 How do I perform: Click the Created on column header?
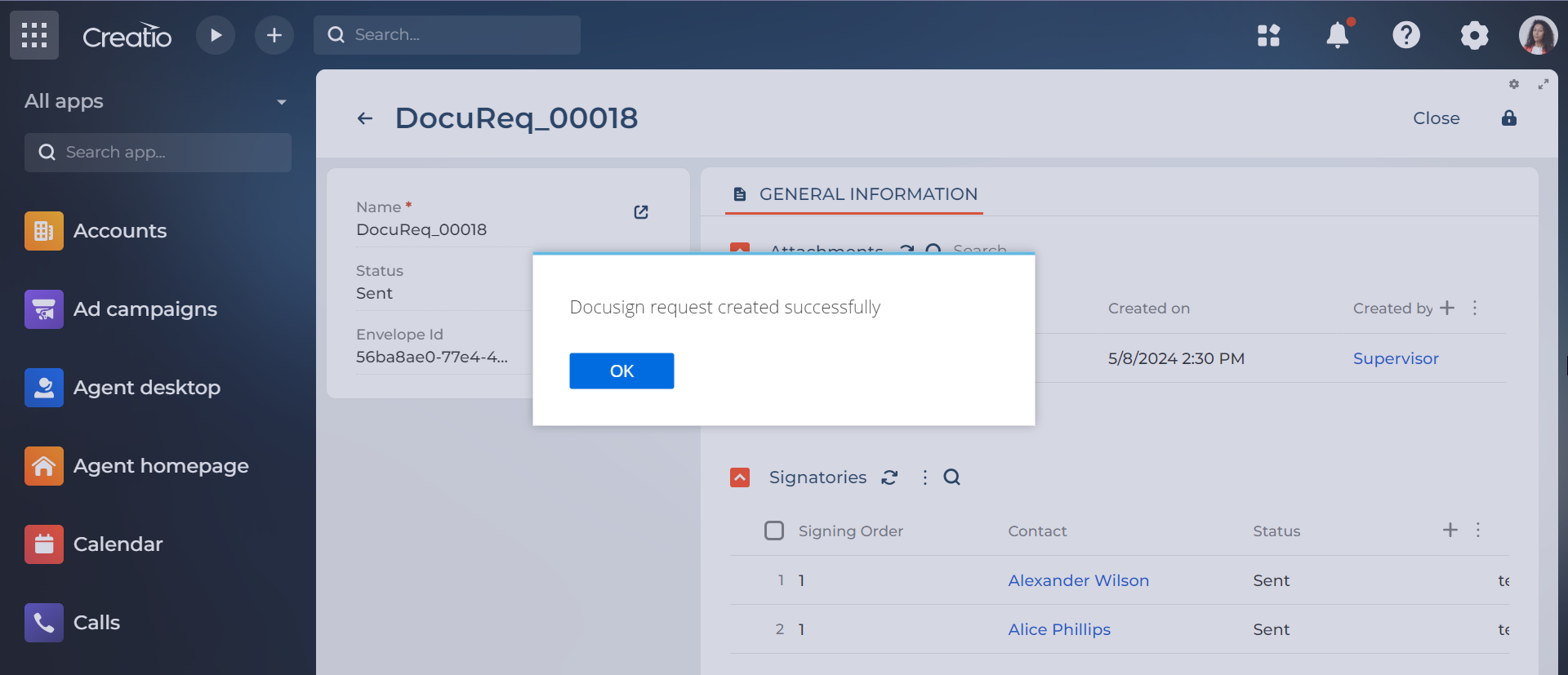click(1149, 309)
